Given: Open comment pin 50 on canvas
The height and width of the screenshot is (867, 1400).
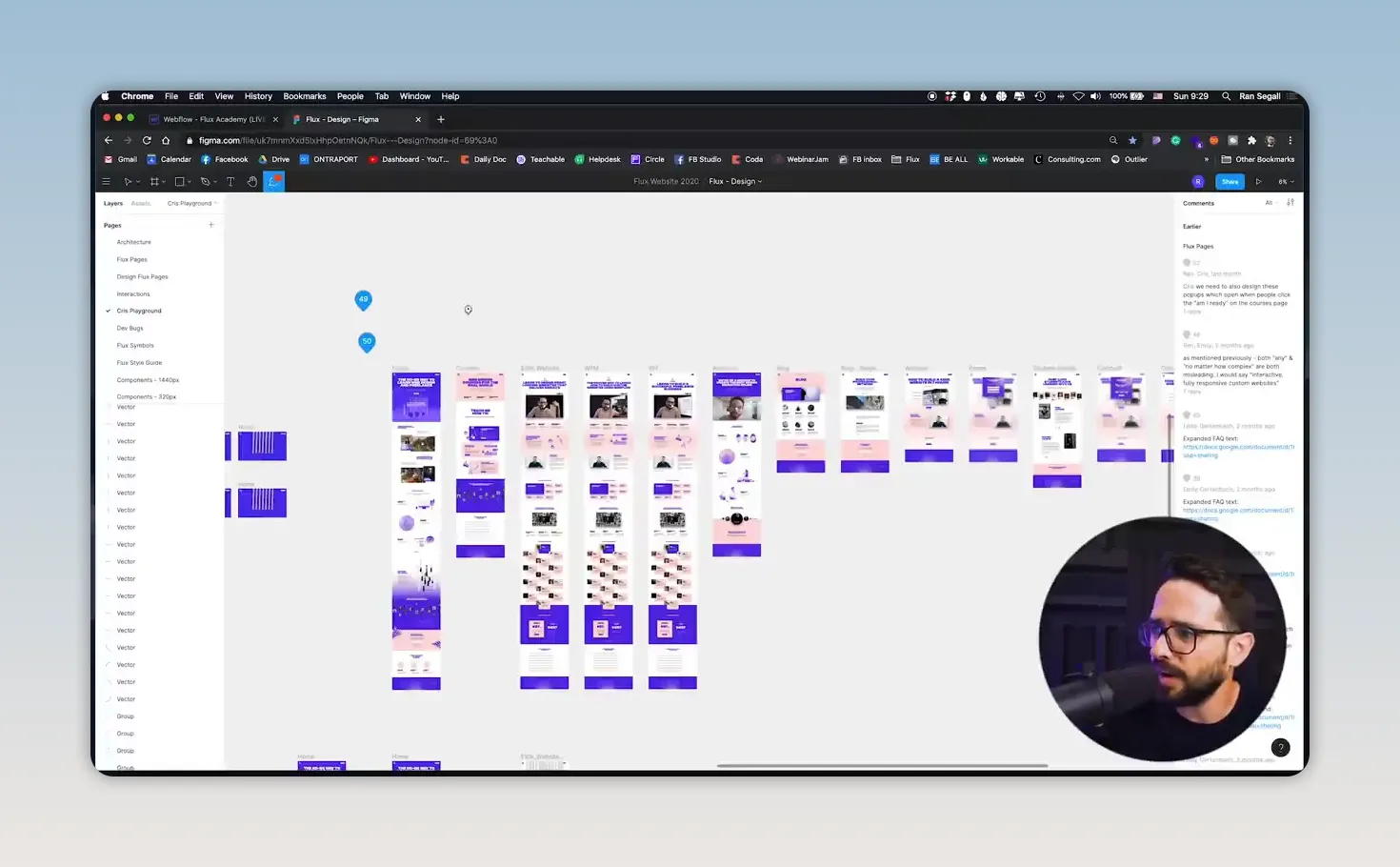Looking at the screenshot, I should pyautogui.click(x=367, y=342).
